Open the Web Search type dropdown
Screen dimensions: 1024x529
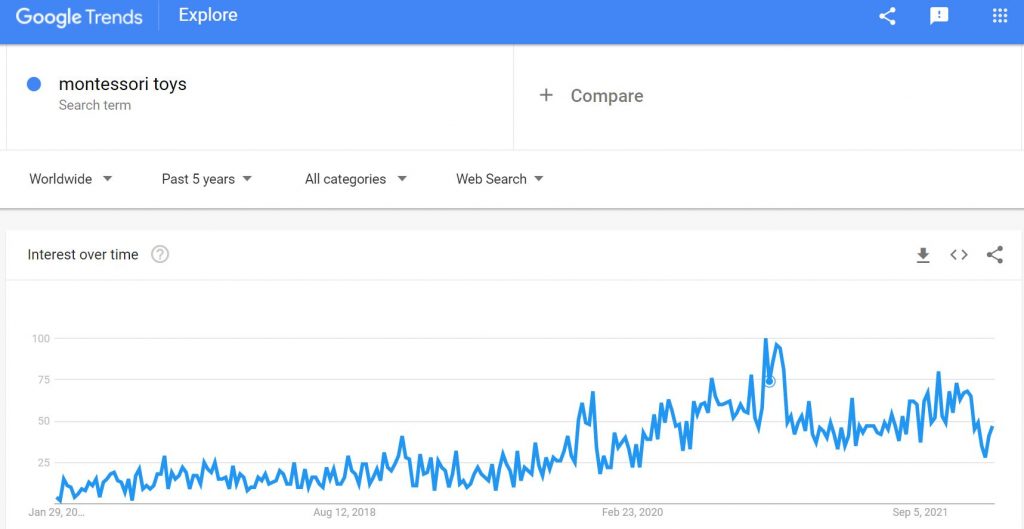coord(500,179)
